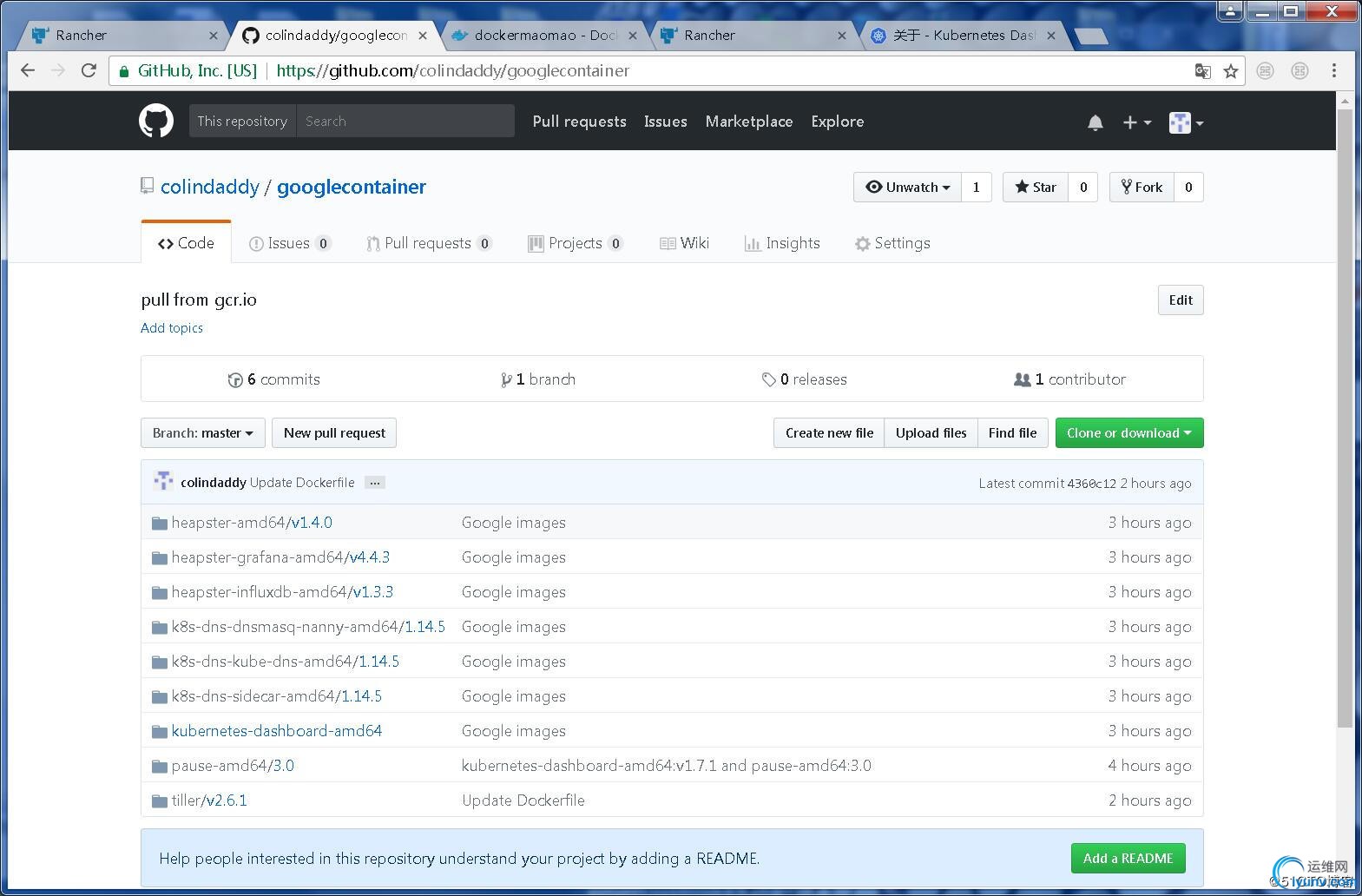Click folder icon for k8s-dns-sidecar-amd64 row

160,697
